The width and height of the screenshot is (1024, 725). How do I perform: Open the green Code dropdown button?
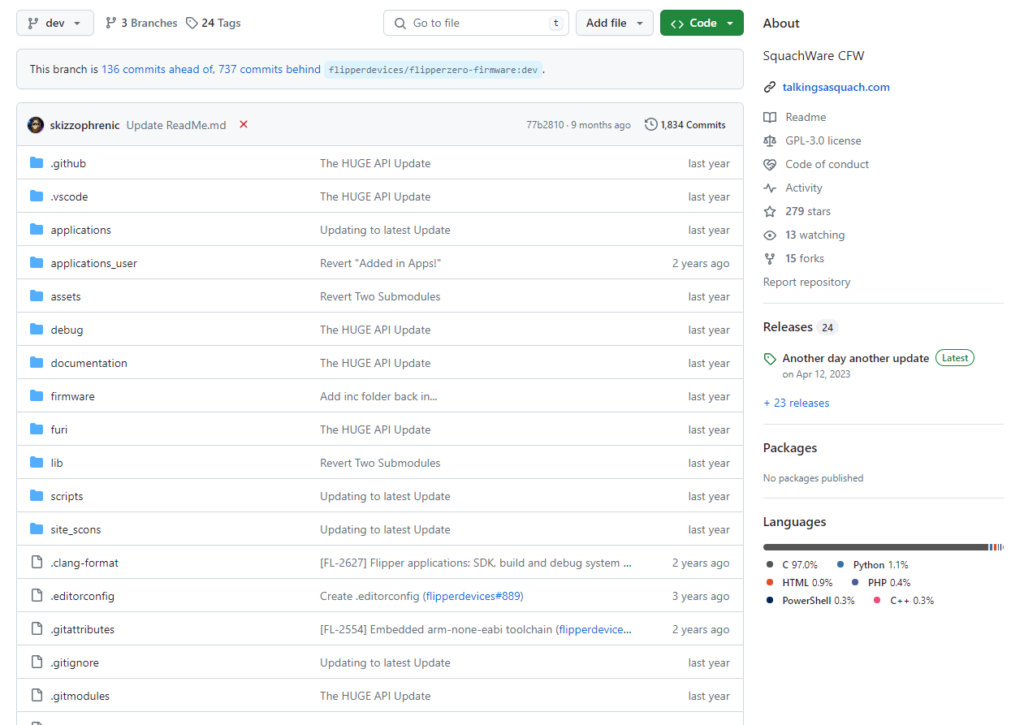(701, 23)
